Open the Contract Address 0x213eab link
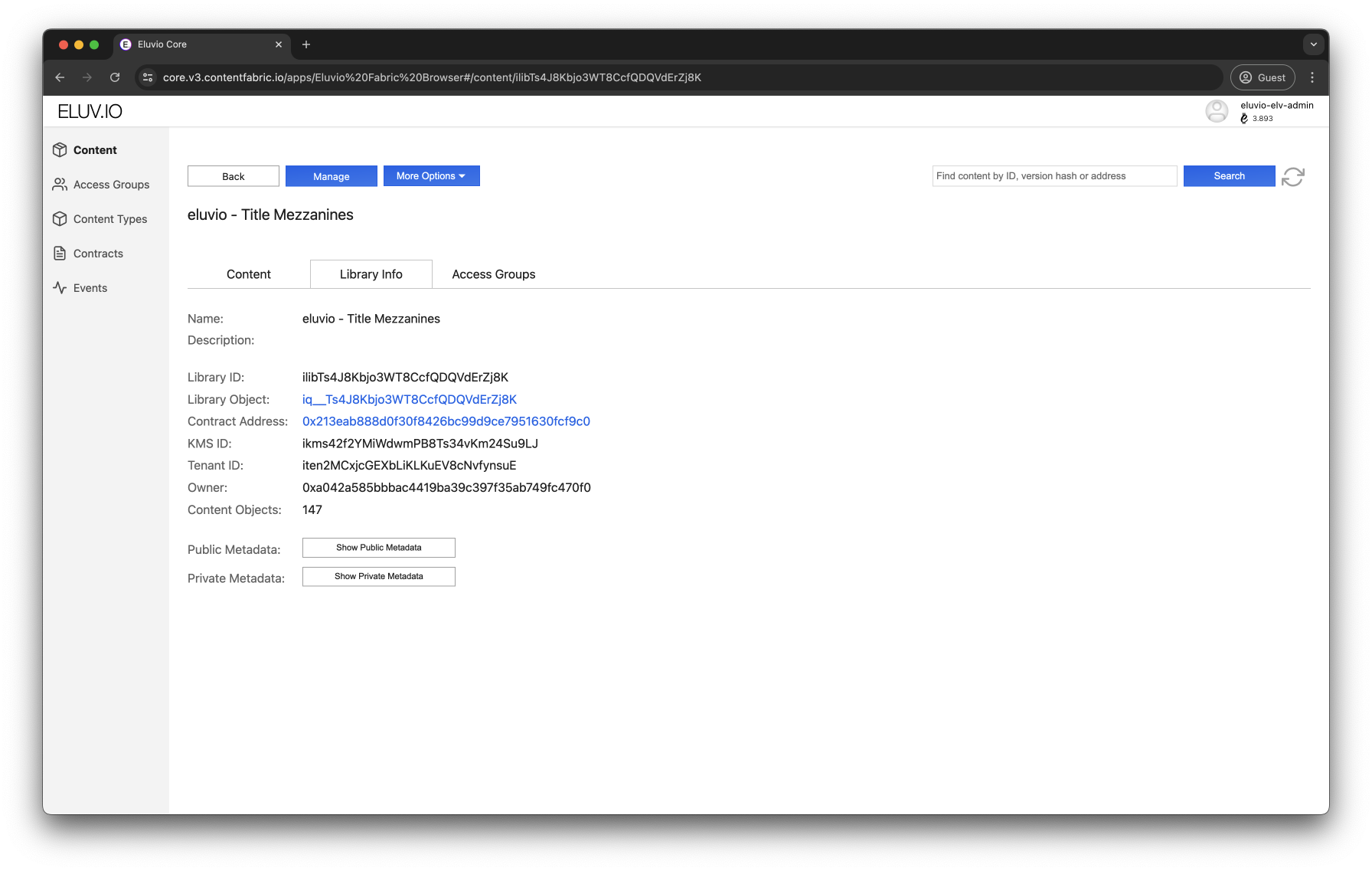The height and width of the screenshot is (871, 1372). [x=446, y=421]
